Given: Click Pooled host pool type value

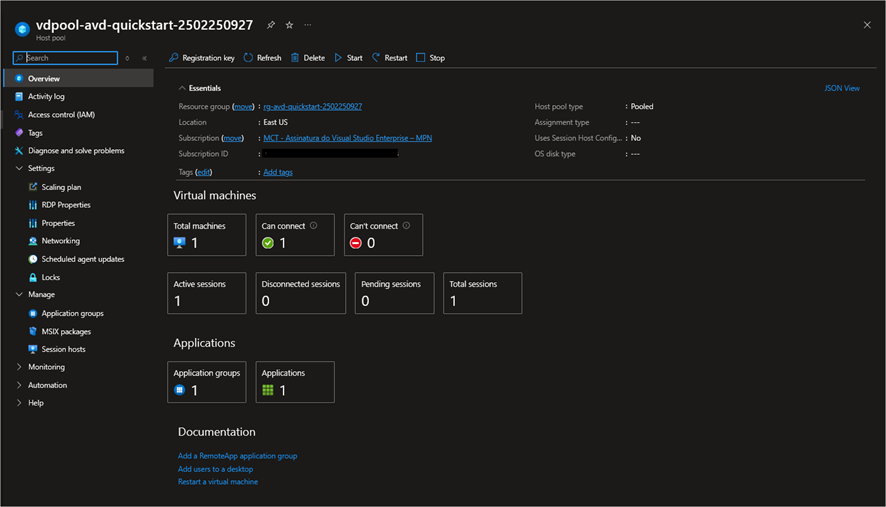Looking at the screenshot, I should pyautogui.click(x=642, y=106).
